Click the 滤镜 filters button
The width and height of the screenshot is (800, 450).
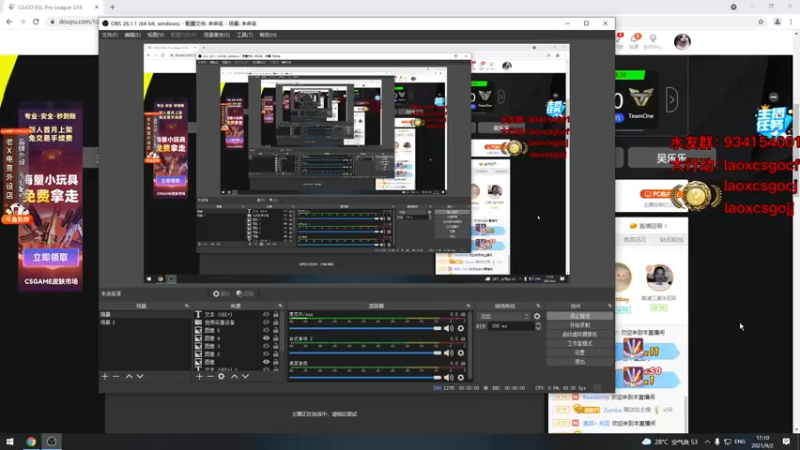(x=245, y=293)
